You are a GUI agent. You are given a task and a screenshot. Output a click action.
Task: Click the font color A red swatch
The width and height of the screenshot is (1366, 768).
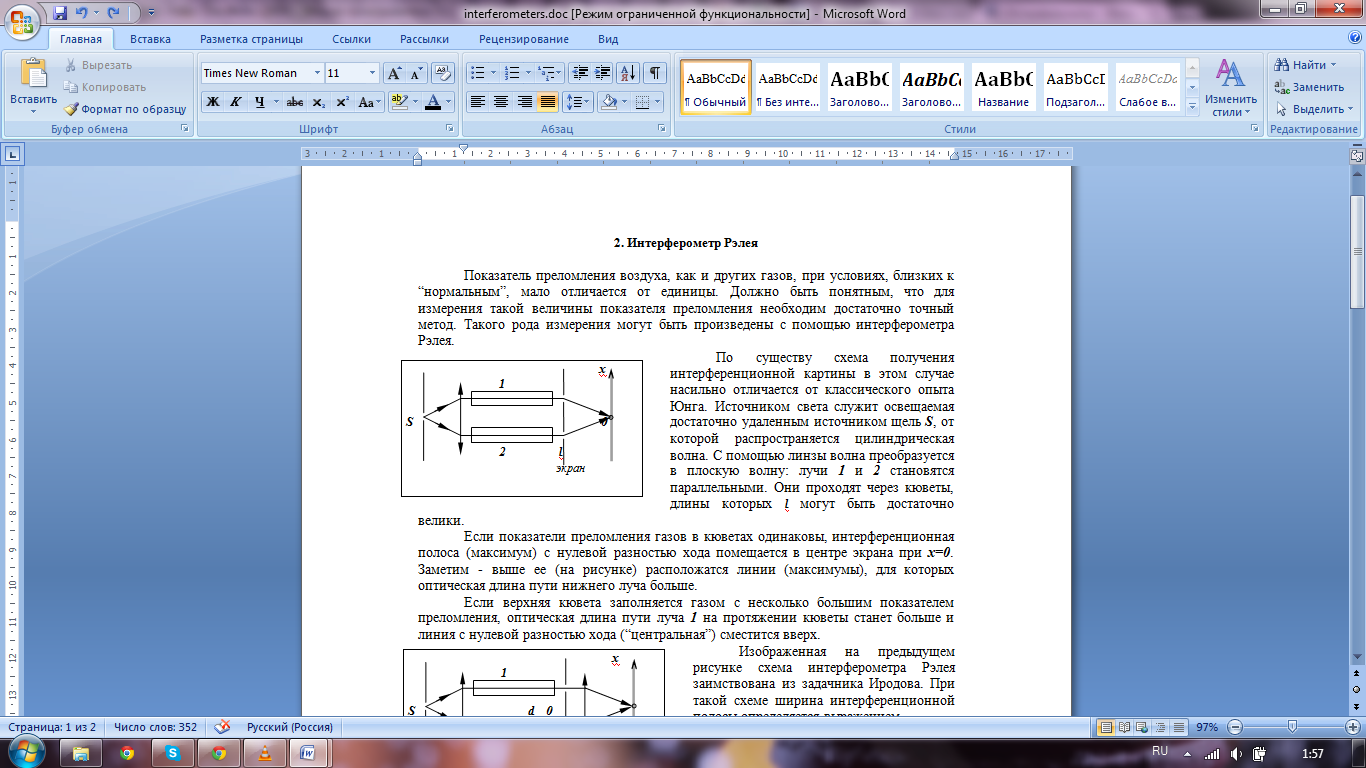432,102
